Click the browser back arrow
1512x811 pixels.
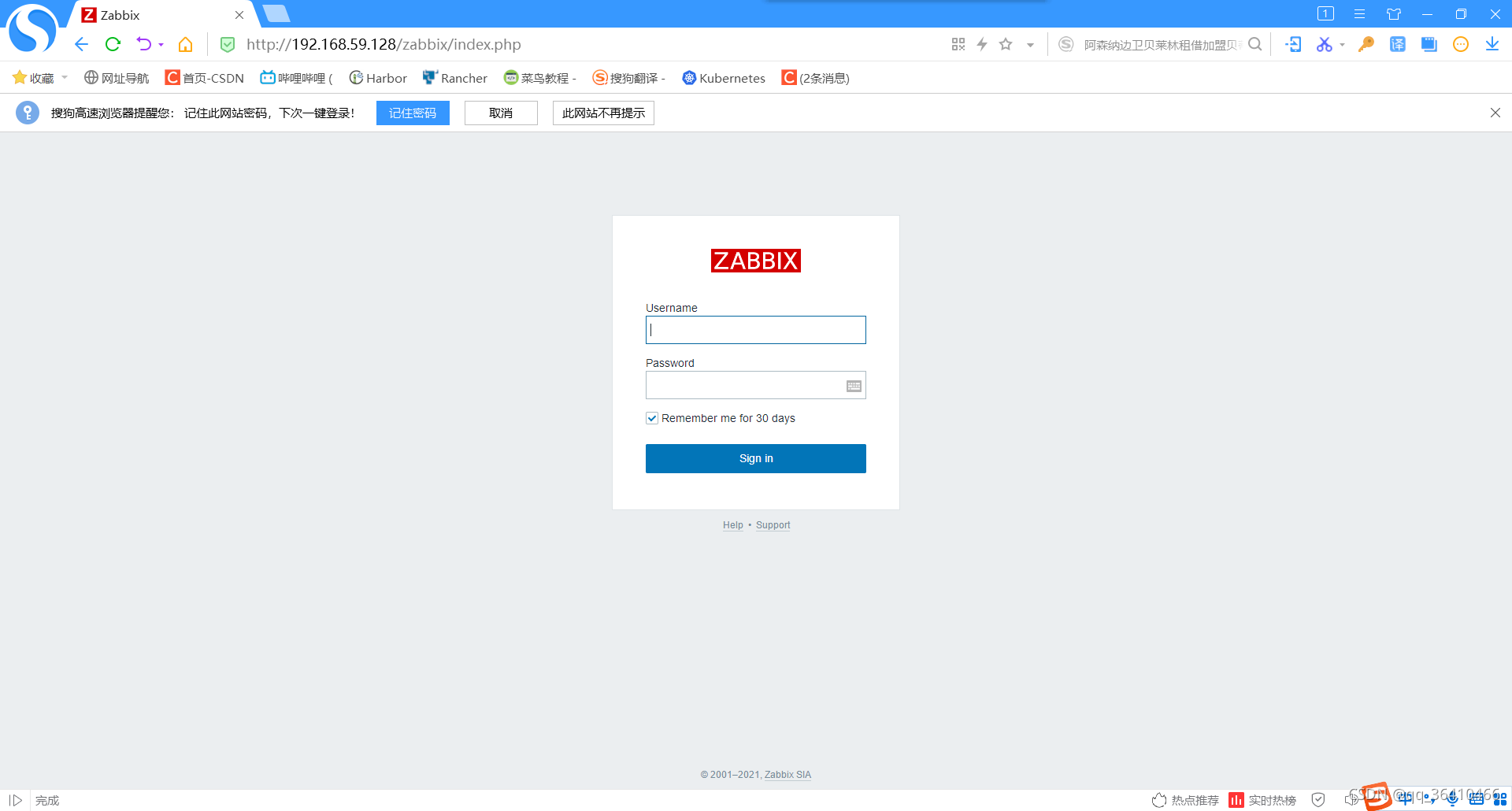(81, 44)
